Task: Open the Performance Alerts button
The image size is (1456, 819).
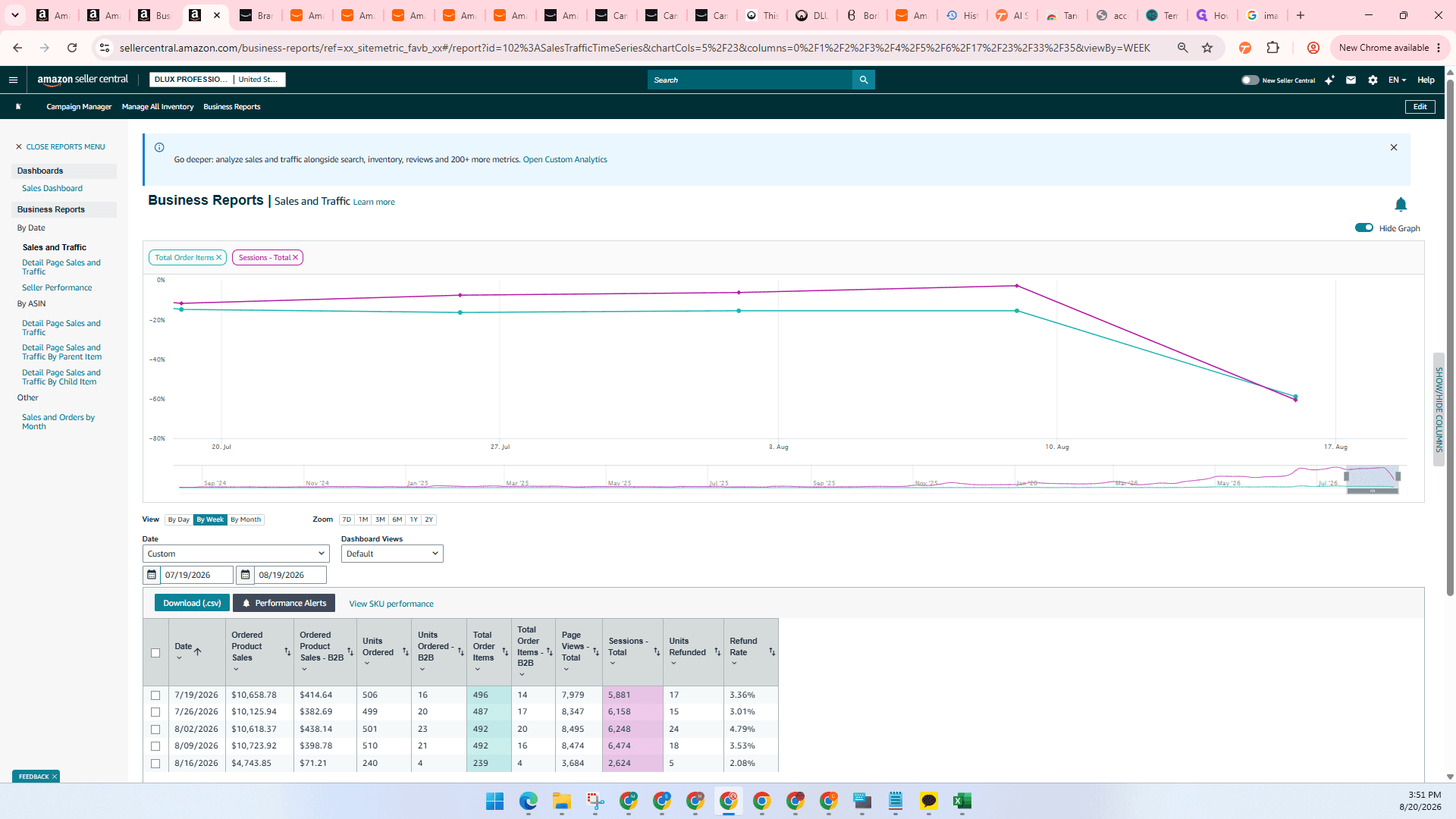Action: pyautogui.click(x=284, y=603)
